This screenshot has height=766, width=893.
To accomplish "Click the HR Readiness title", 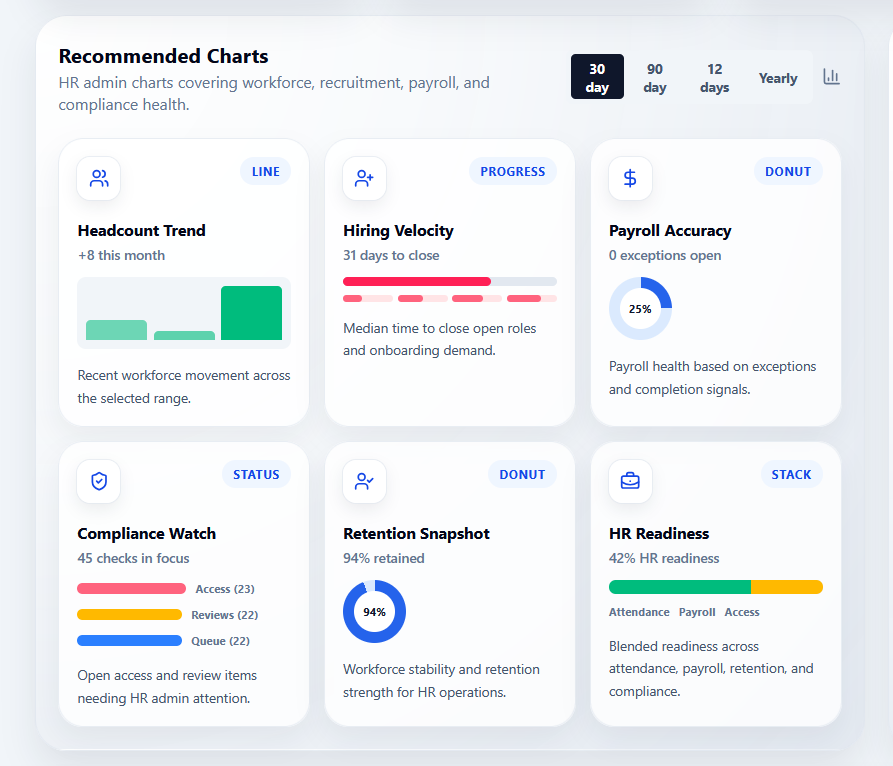I will point(659,534).
